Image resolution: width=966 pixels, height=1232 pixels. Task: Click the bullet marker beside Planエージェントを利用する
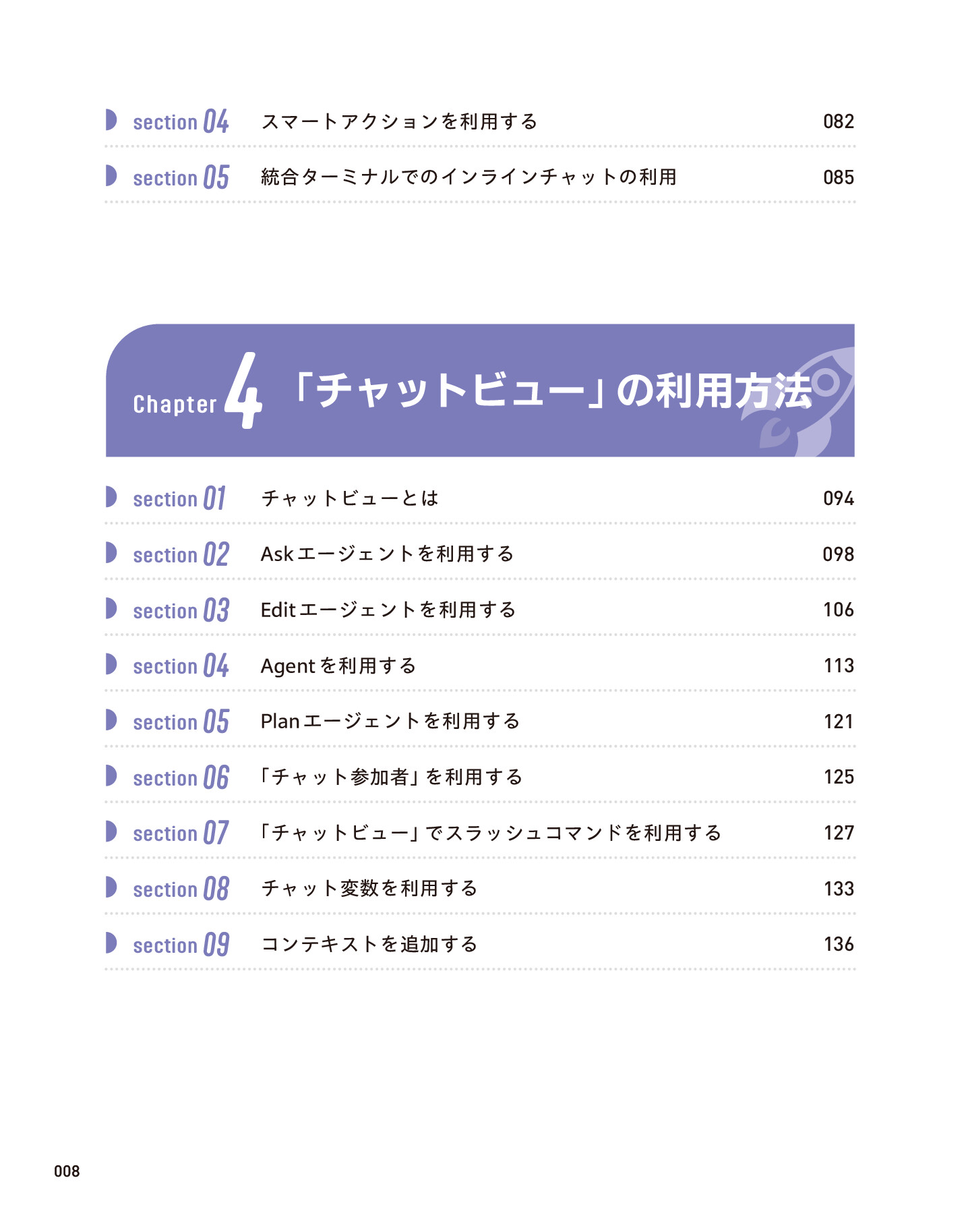111,720
